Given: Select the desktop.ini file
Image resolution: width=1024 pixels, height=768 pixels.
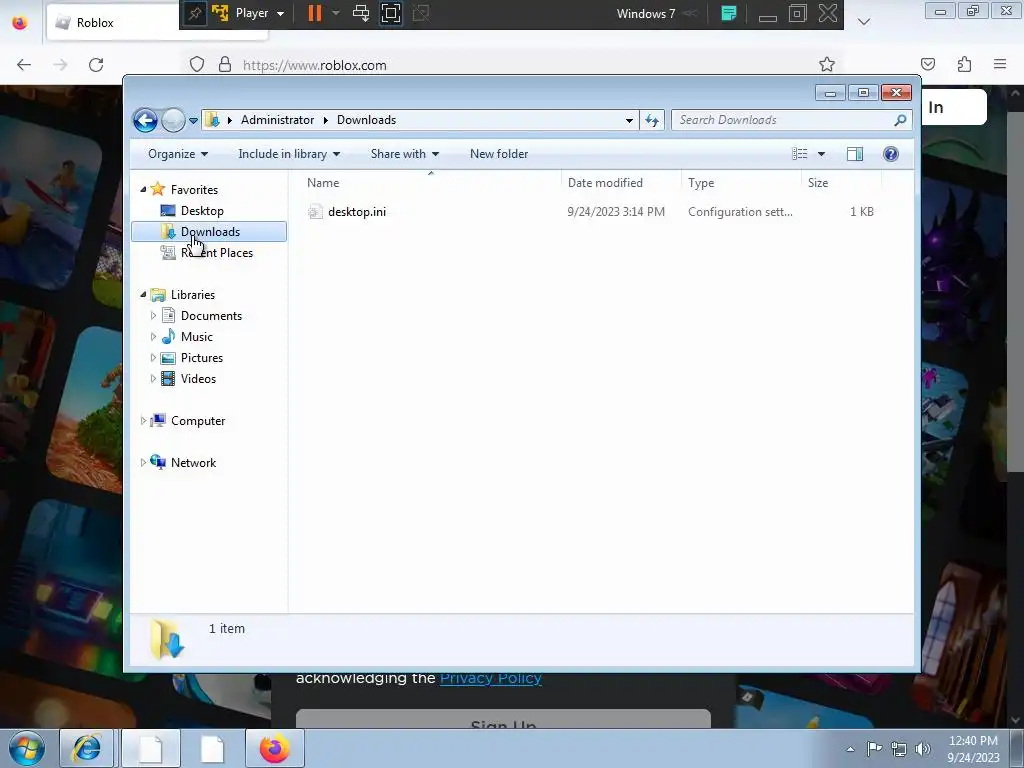Looking at the screenshot, I should coord(357,212).
